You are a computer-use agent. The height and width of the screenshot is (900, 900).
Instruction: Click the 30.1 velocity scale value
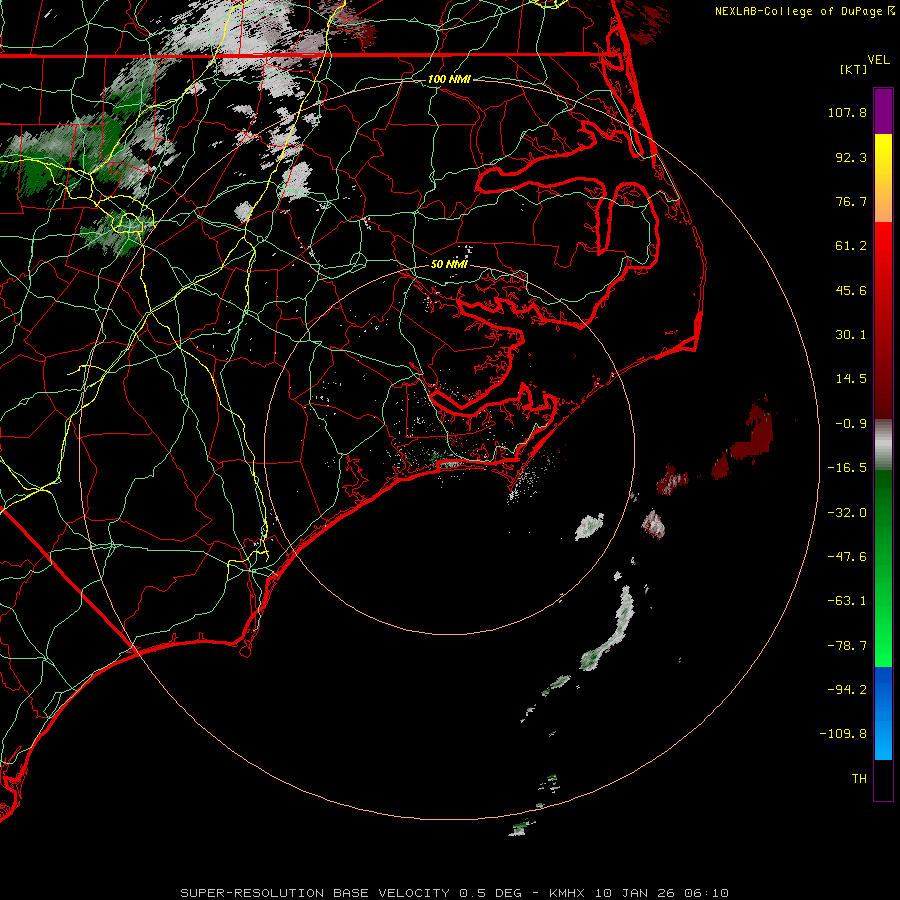(851, 335)
